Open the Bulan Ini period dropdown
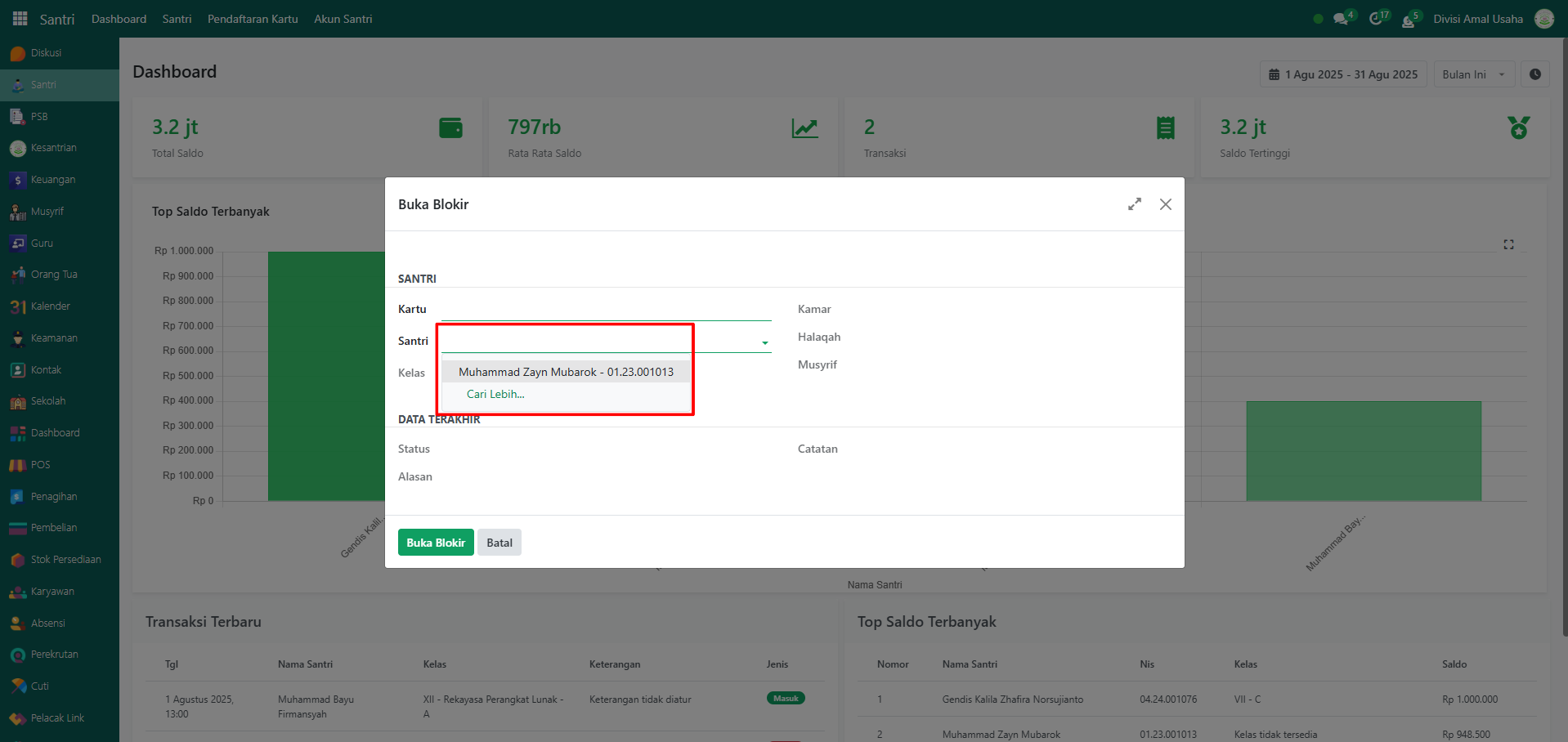The height and width of the screenshot is (742, 1568). (1473, 74)
